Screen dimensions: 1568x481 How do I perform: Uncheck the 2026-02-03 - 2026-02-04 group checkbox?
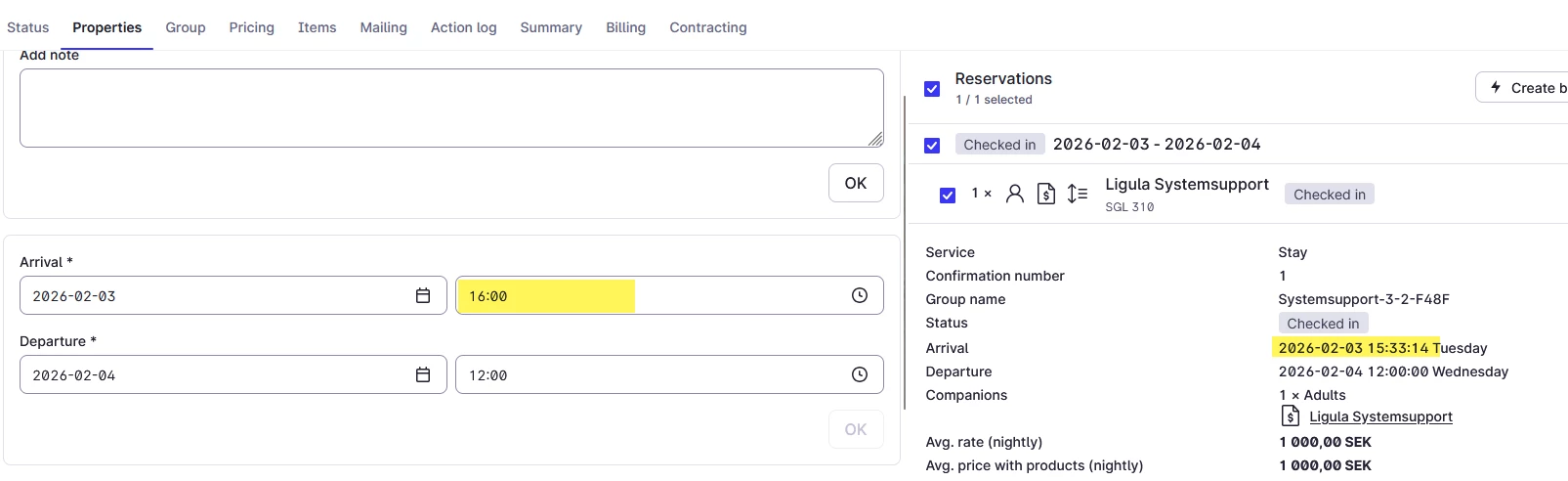pyautogui.click(x=932, y=146)
